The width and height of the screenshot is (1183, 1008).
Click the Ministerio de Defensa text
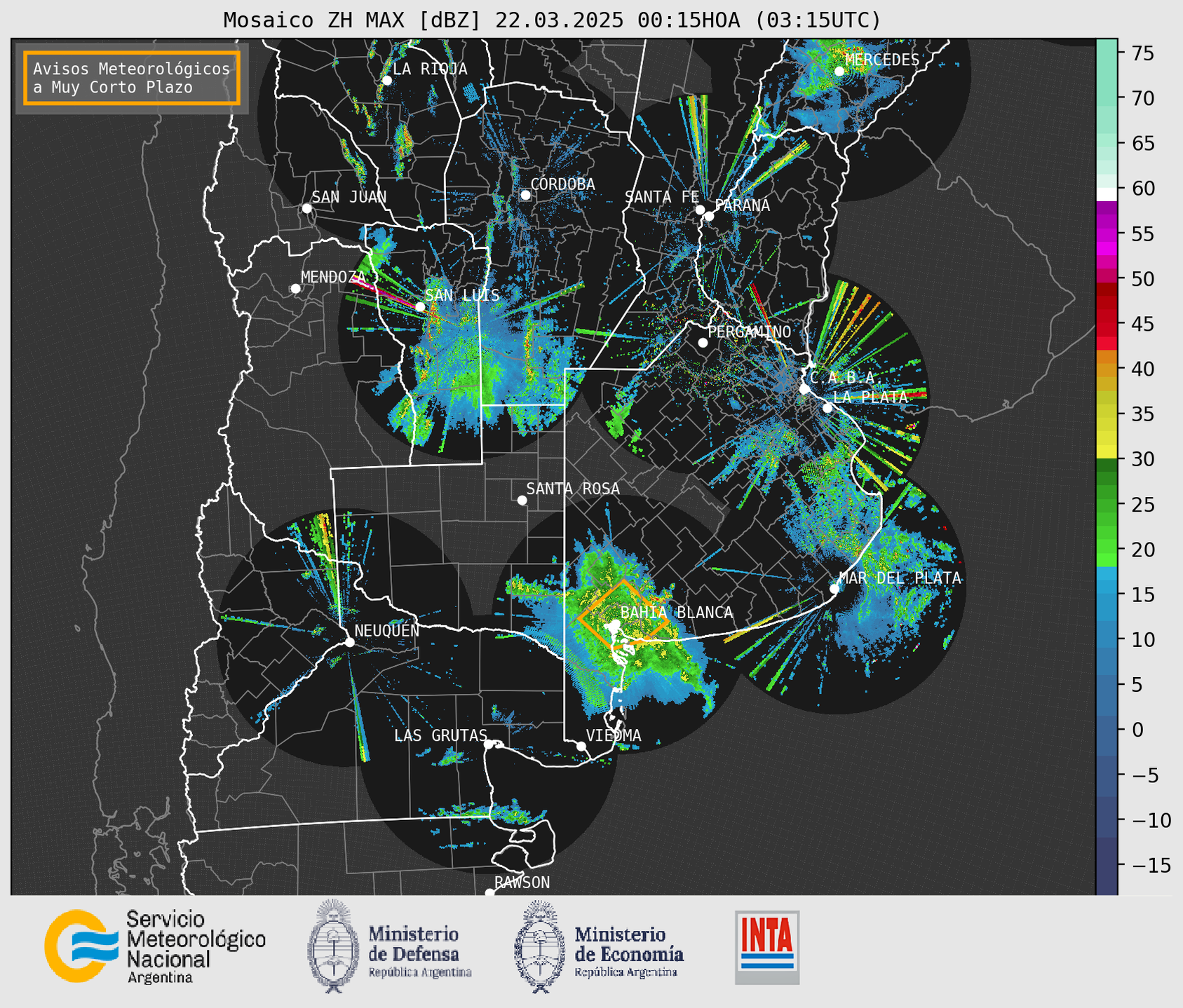(420, 951)
